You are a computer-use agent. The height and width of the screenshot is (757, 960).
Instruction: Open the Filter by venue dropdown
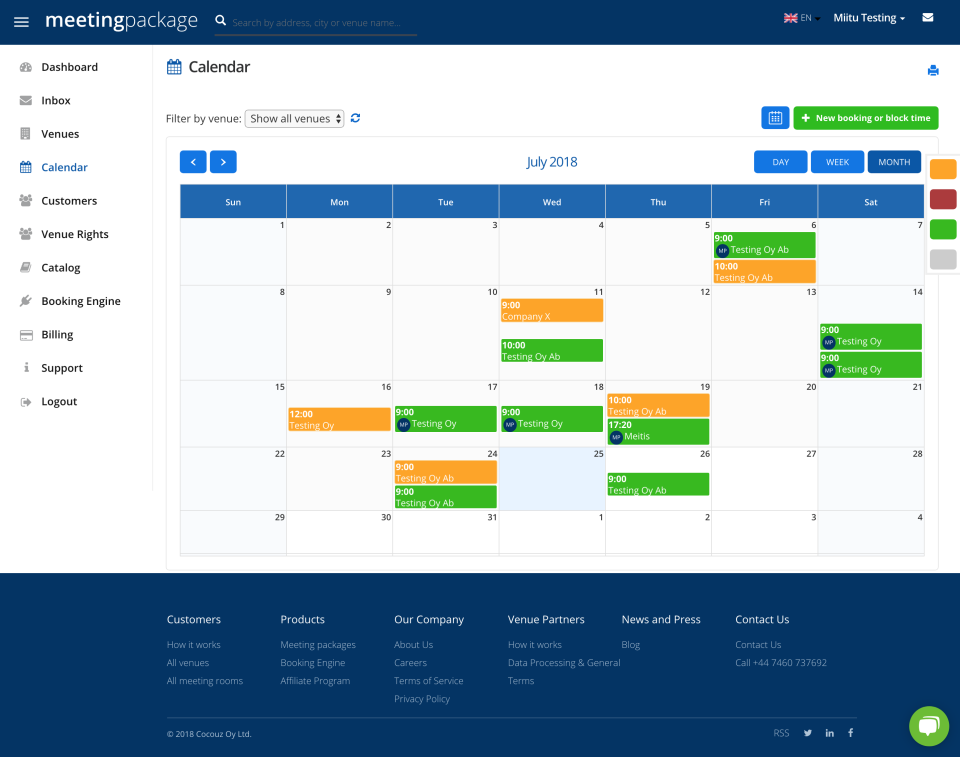coord(294,118)
